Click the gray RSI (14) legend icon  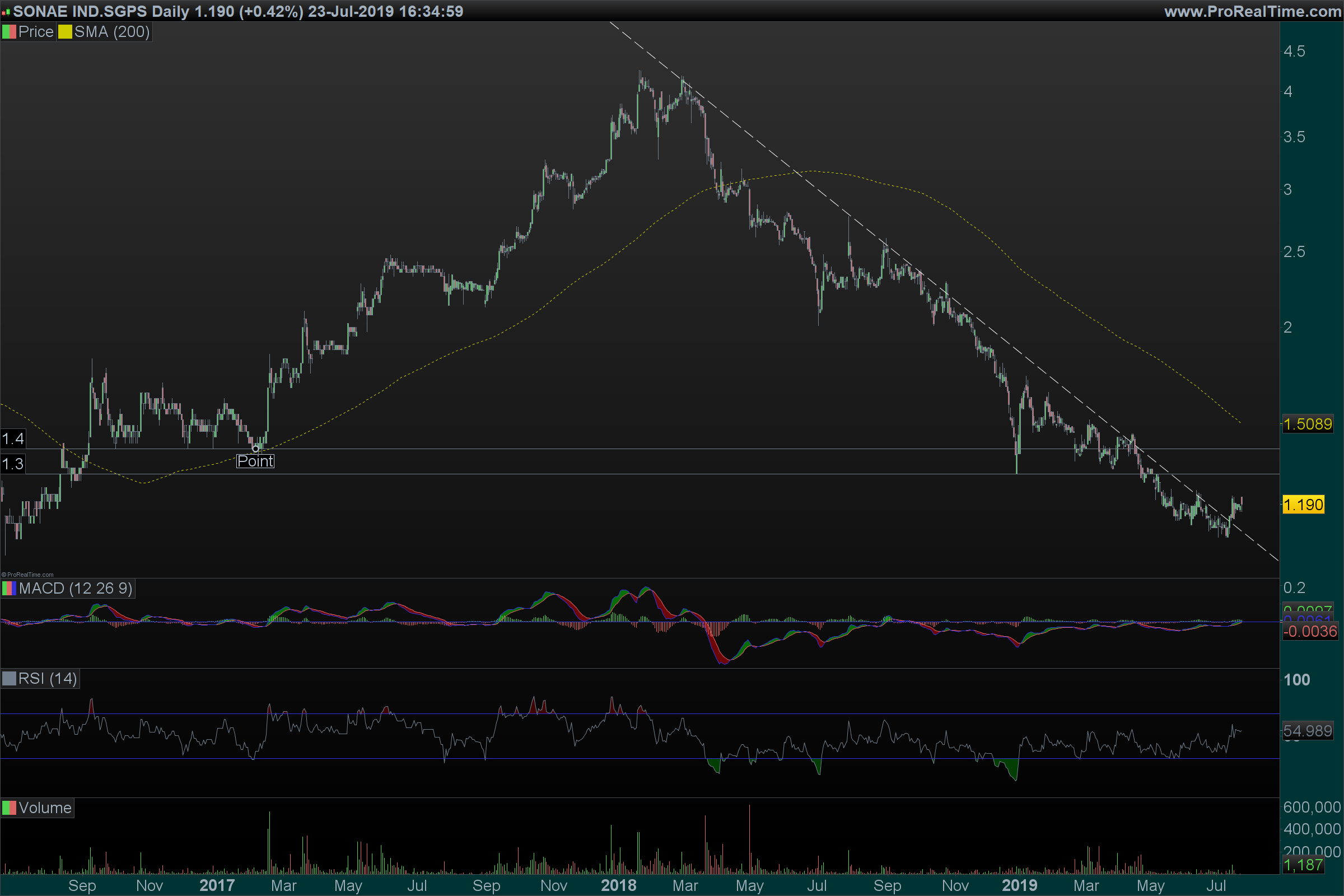8,679
